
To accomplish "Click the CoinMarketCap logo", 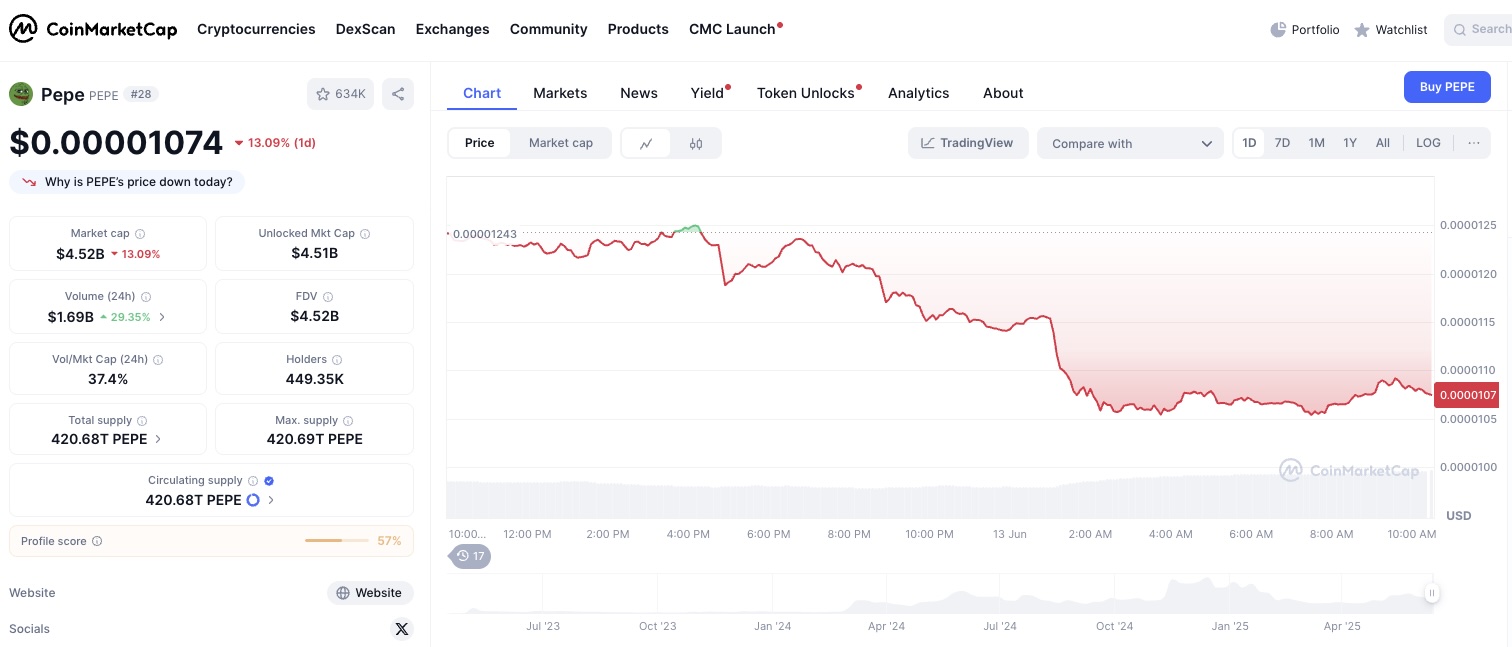I will (x=93, y=29).
